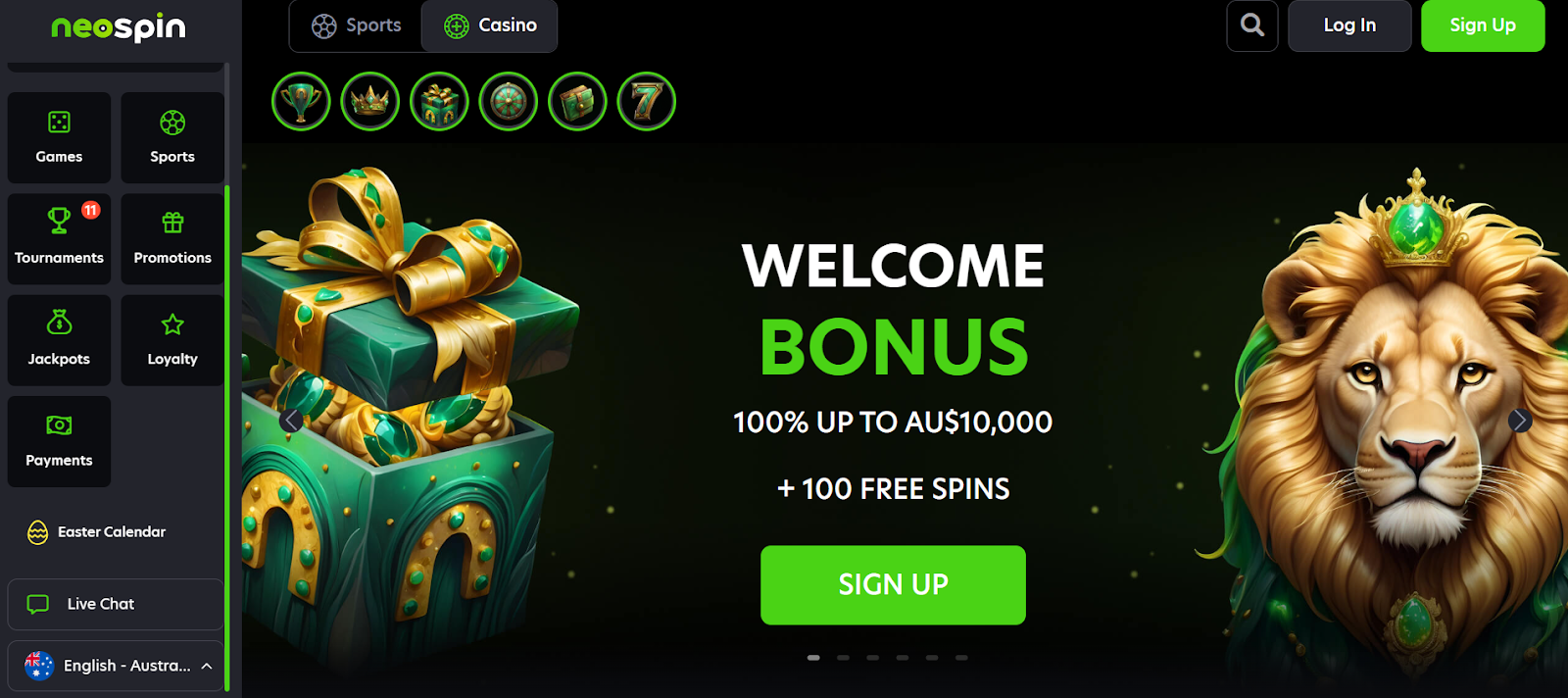This screenshot has height=698, width=1568.
Task: Select the gift box category icon
Action: (439, 101)
